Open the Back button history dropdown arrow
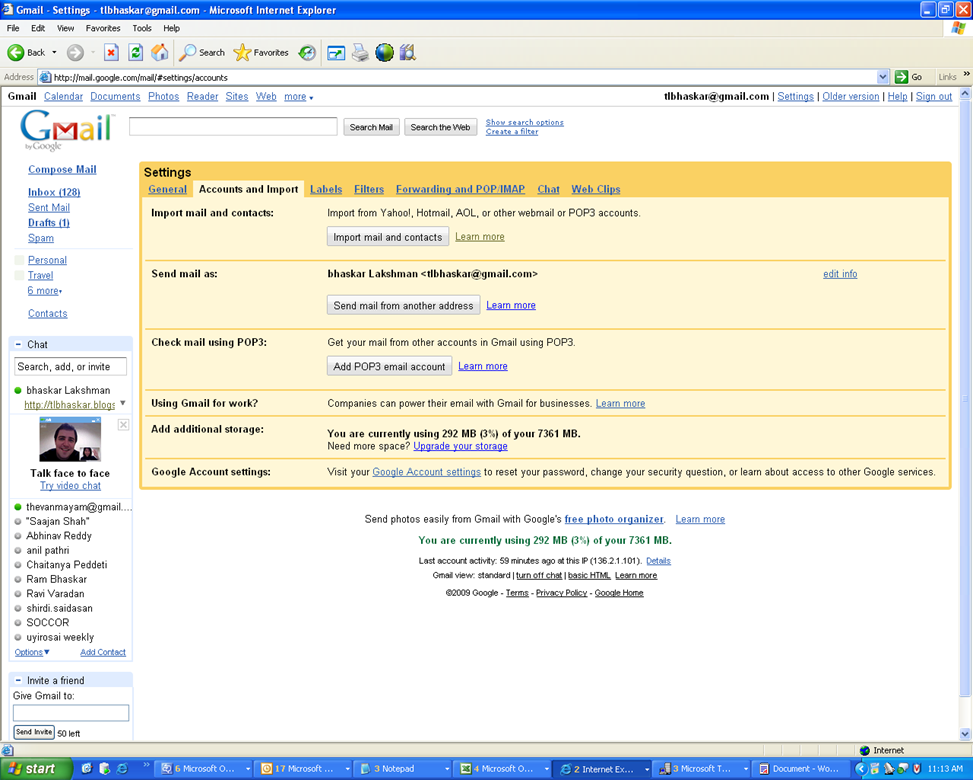This screenshot has width=973, height=780. pyautogui.click(x=55, y=53)
